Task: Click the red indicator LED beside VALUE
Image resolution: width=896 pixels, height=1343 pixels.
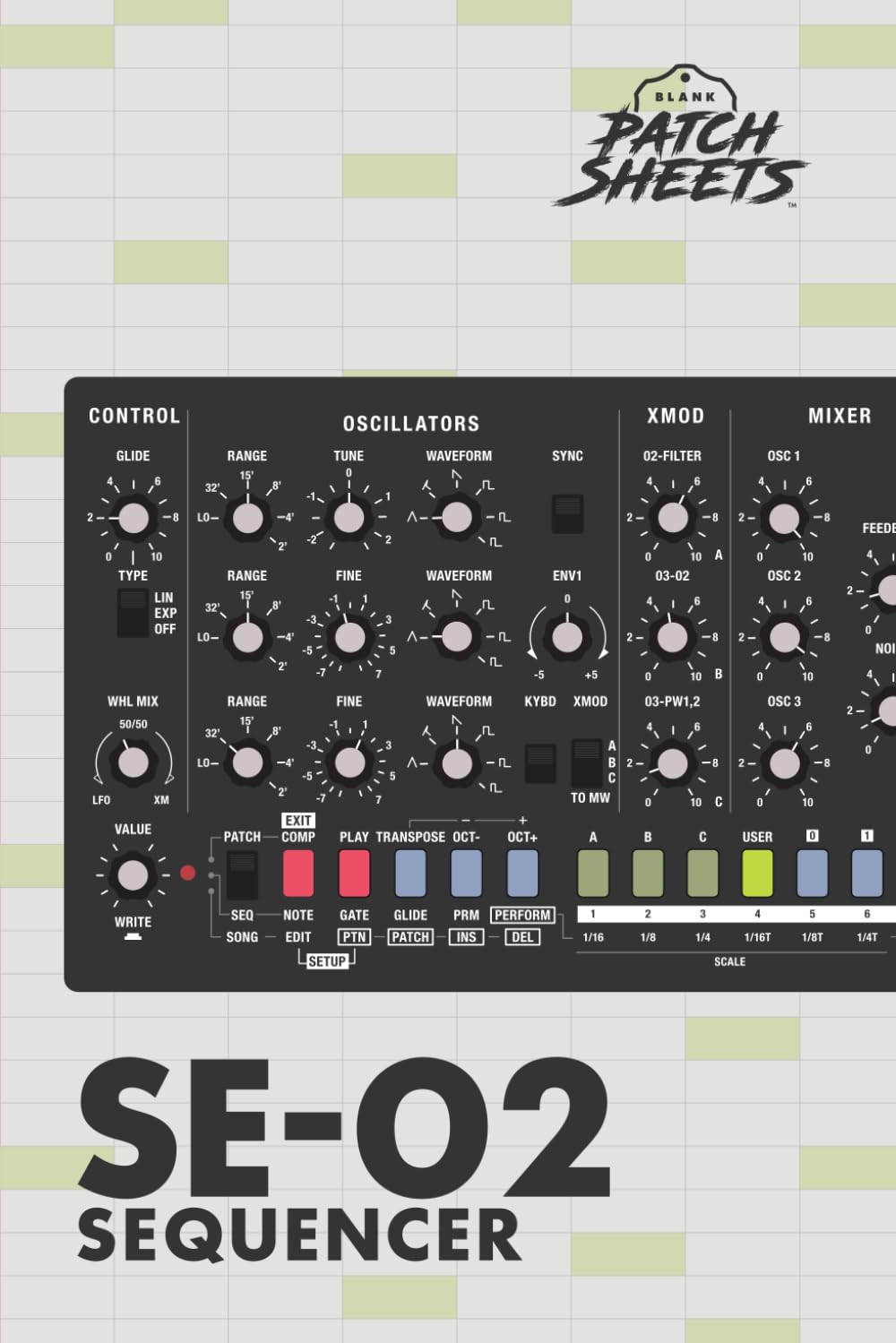Action: click(x=187, y=873)
